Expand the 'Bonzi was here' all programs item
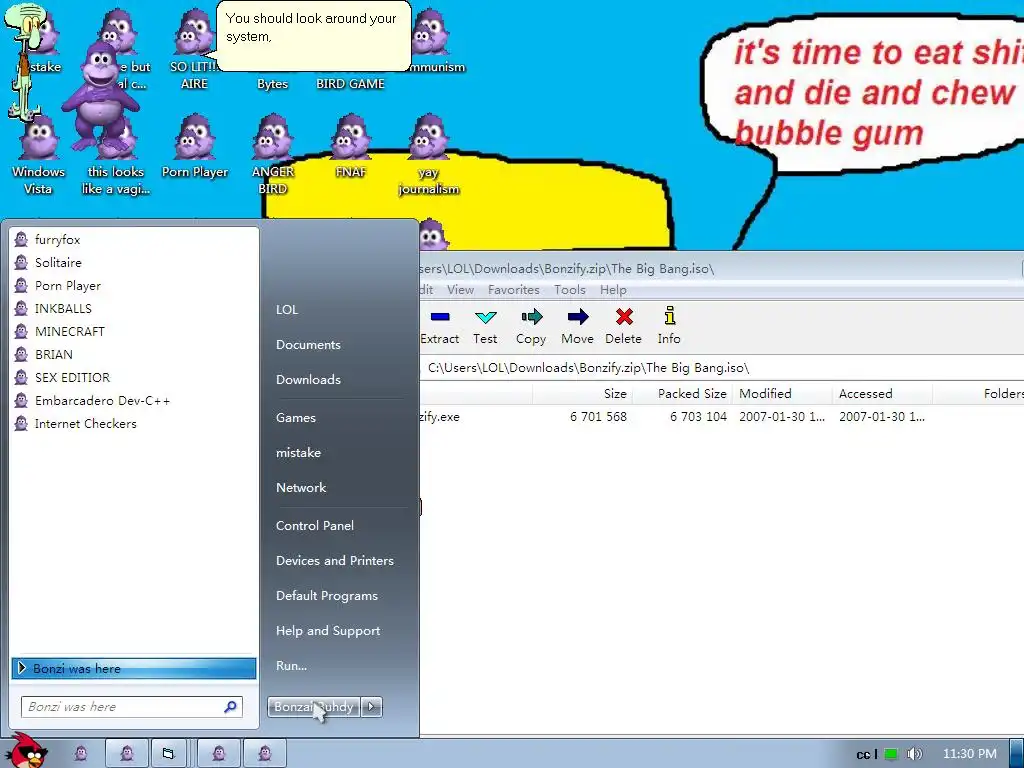The width and height of the screenshot is (1024, 768). (x=134, y=668)
